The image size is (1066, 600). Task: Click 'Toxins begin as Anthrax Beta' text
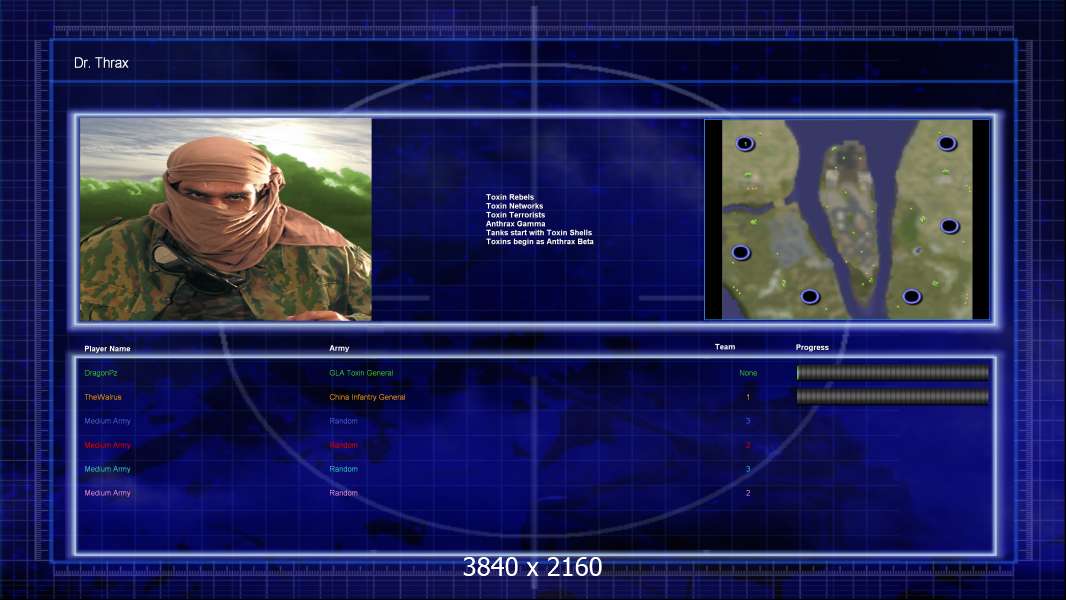click(x=540, y=241)
